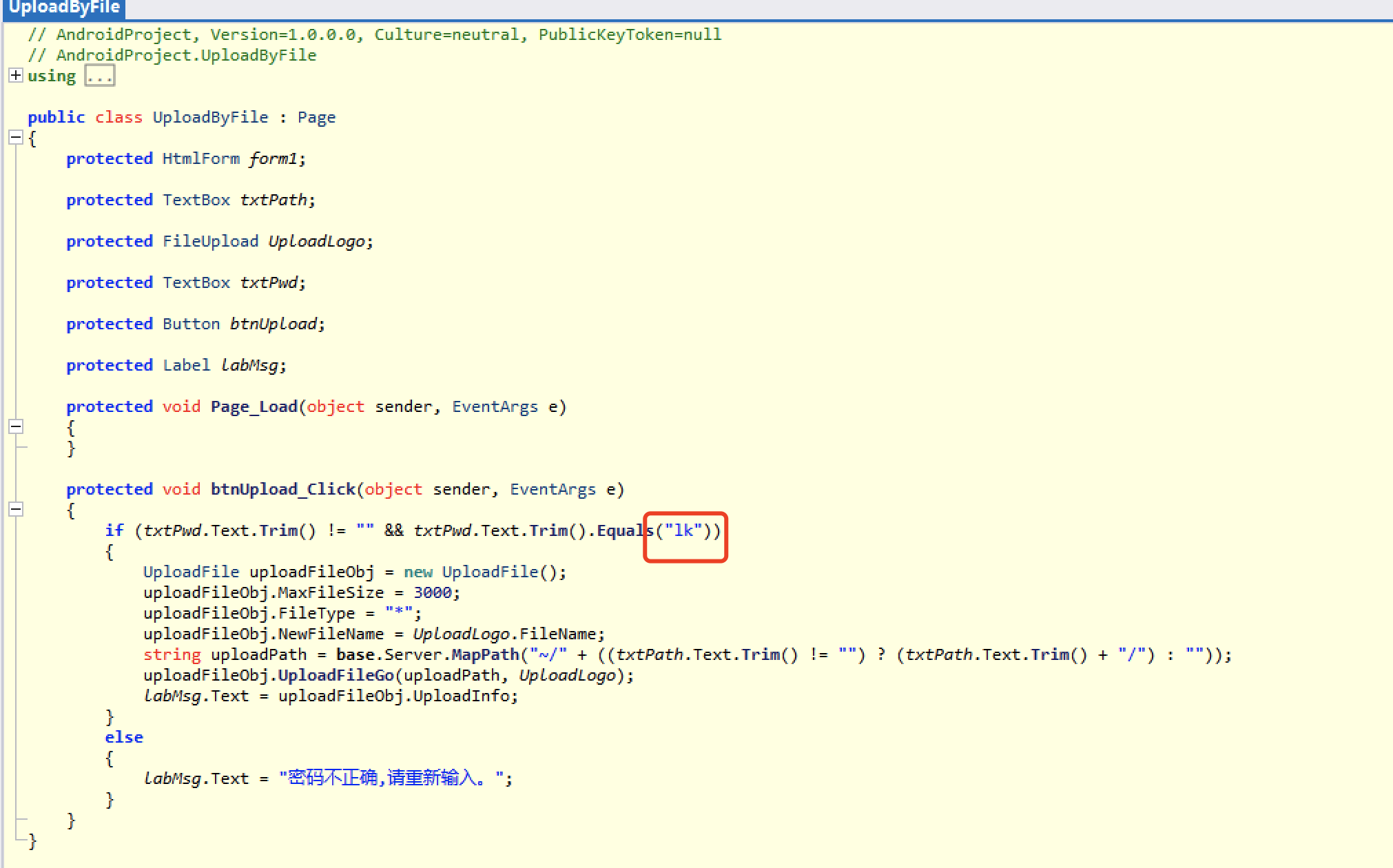Open the FileUpload type reference
This screenshot has height=868, width=1393.
(210, 241)
